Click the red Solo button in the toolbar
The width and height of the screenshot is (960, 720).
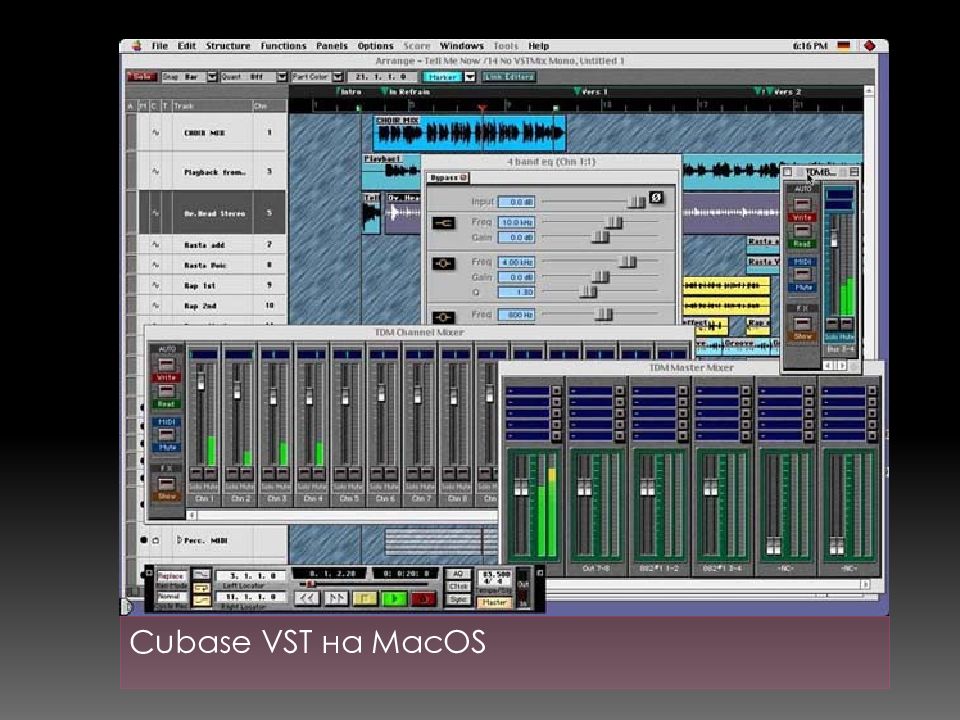pyautogui.click(x=142, y=77)
